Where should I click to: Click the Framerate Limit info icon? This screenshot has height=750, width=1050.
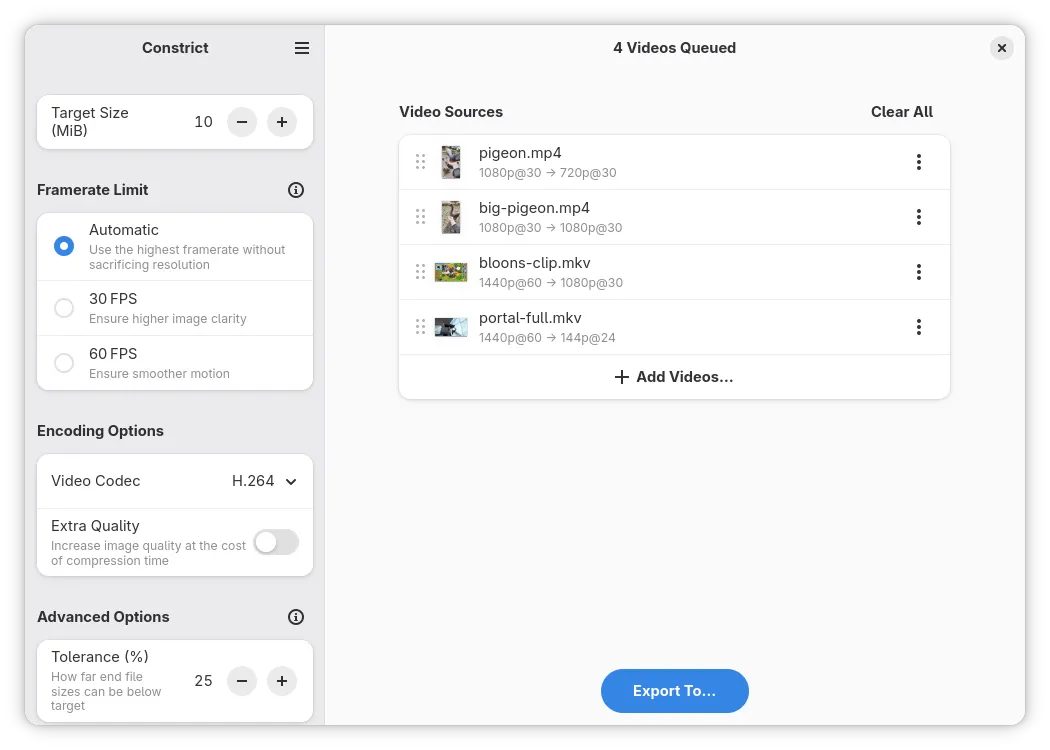click(x=295, y=190)
